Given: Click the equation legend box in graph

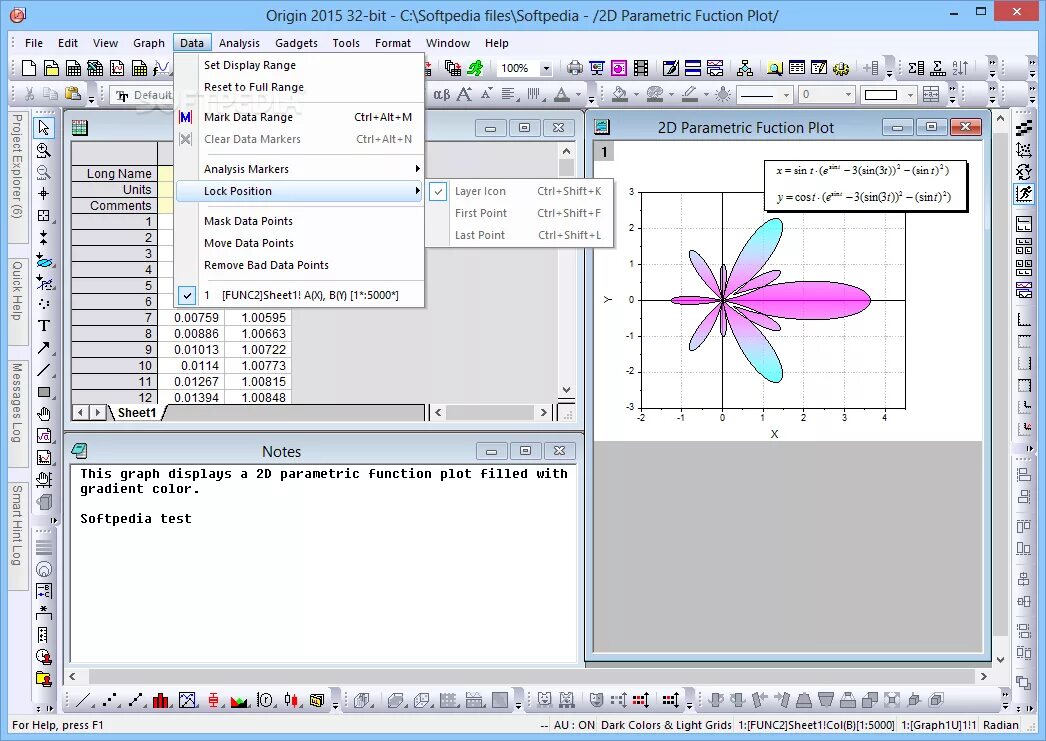Looking at the screenshot, I should coord(865,185).
